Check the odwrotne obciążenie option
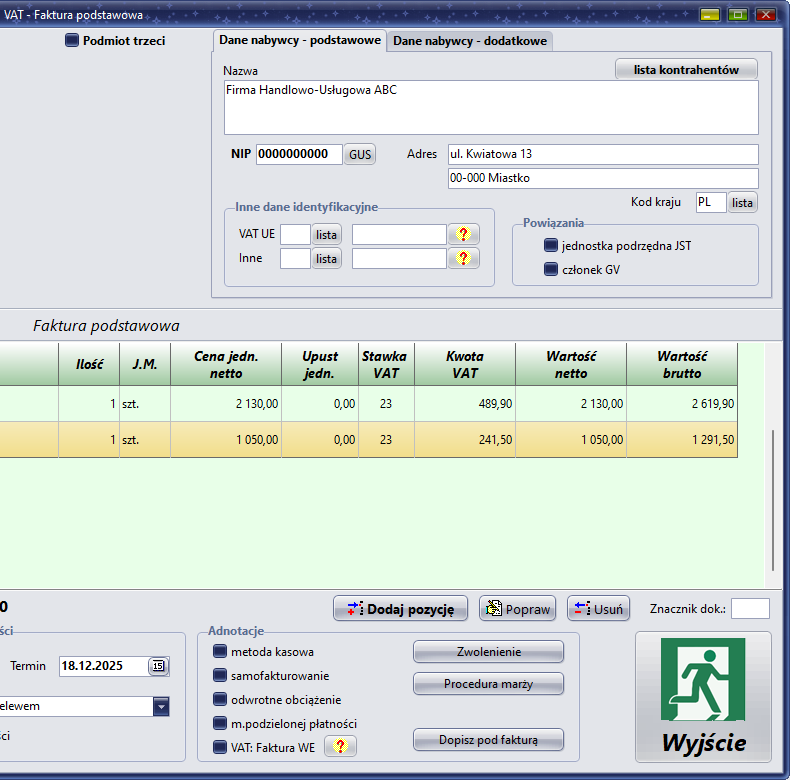The height and width of the screenshot is (780, 790). [220, 700]
